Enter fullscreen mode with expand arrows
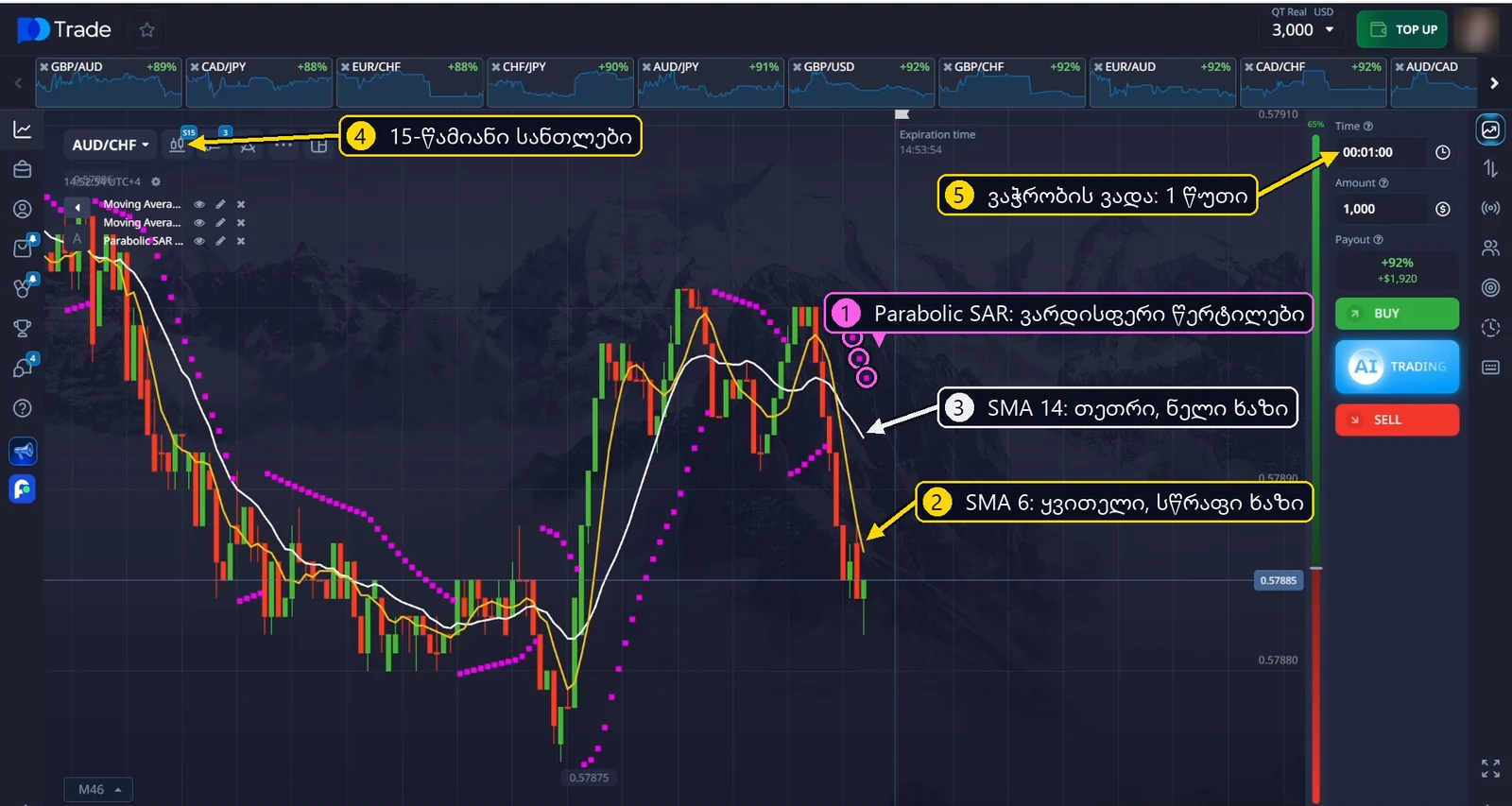This screenshot has height=806, width=1512. (1490, 768)
